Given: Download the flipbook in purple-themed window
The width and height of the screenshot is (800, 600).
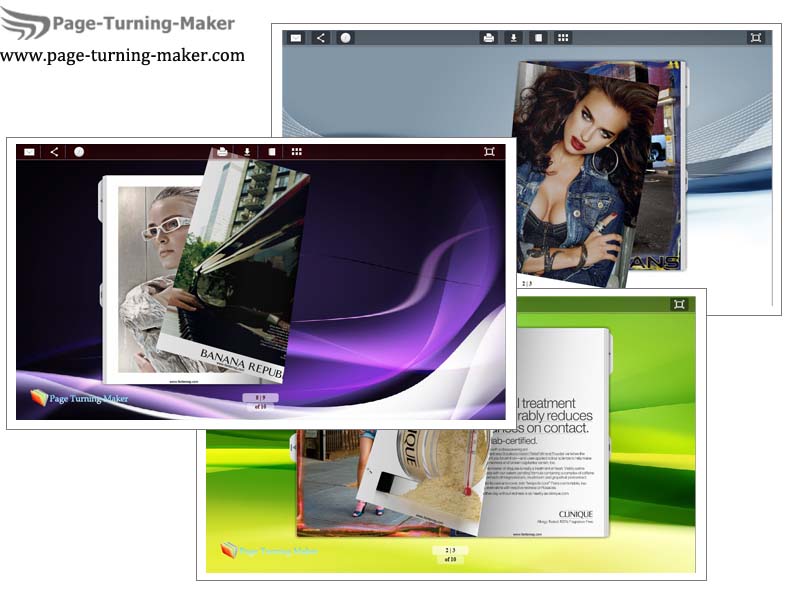Looking at the screenshot, I should tap(247, 152).
